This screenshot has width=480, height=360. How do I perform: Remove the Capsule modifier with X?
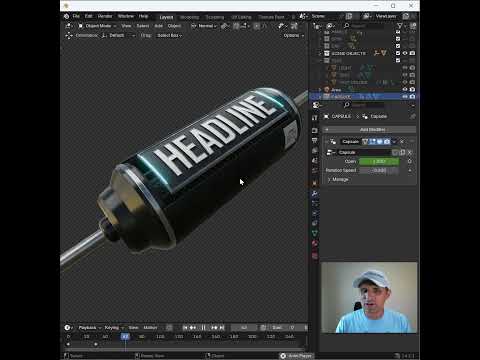click(402, 142)
